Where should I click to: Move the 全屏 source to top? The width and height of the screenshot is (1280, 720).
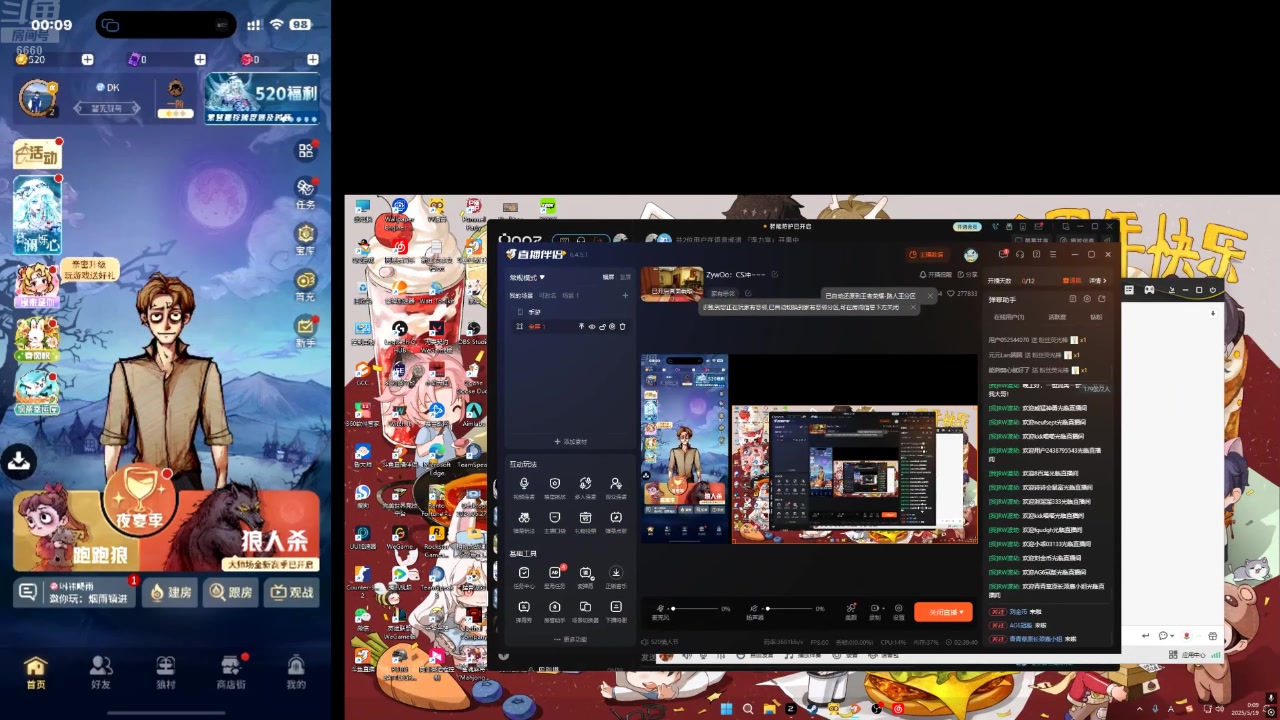click(x=581, y=327)
